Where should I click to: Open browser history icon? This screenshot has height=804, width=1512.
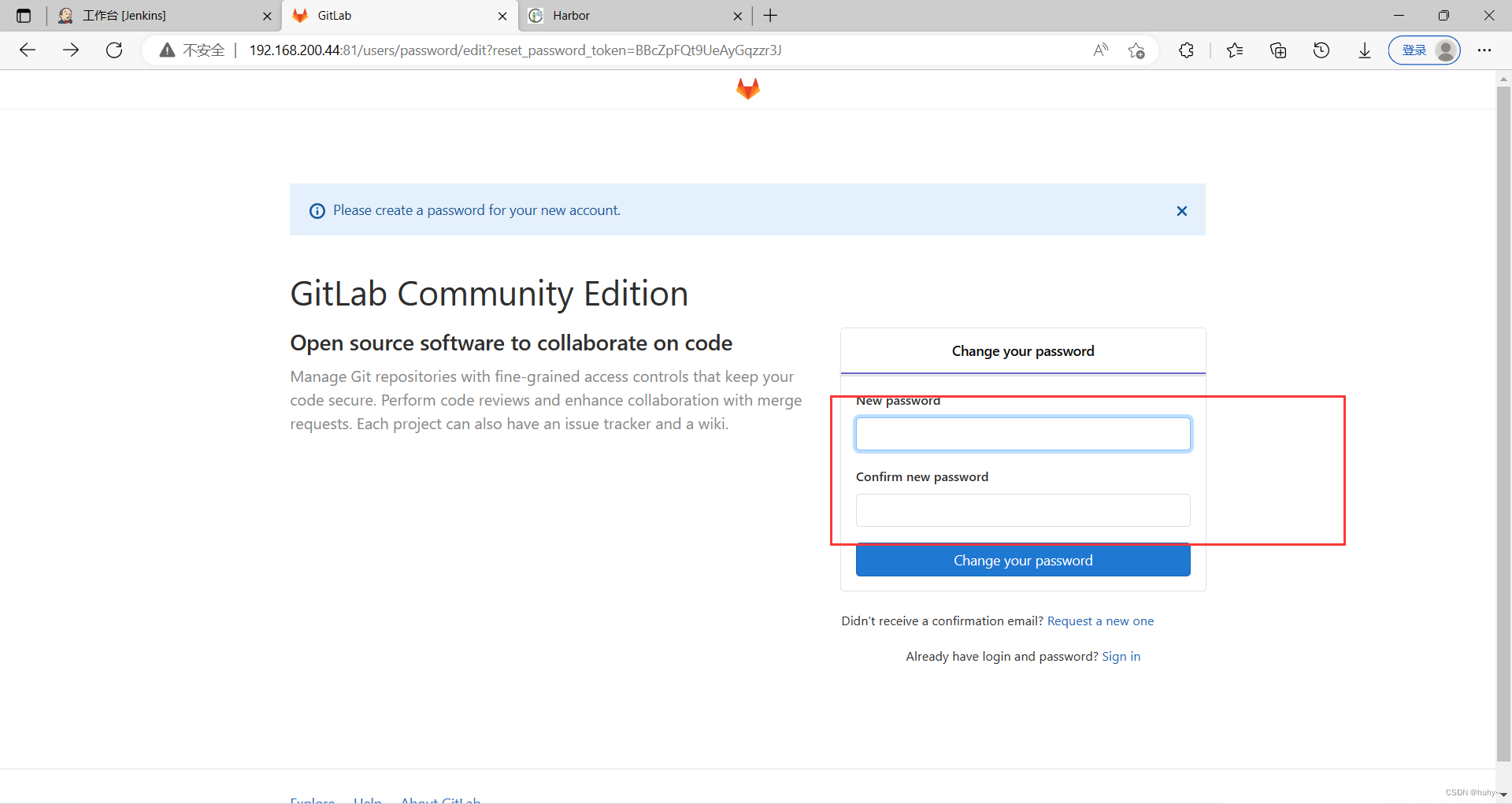tap(1321, 50)
